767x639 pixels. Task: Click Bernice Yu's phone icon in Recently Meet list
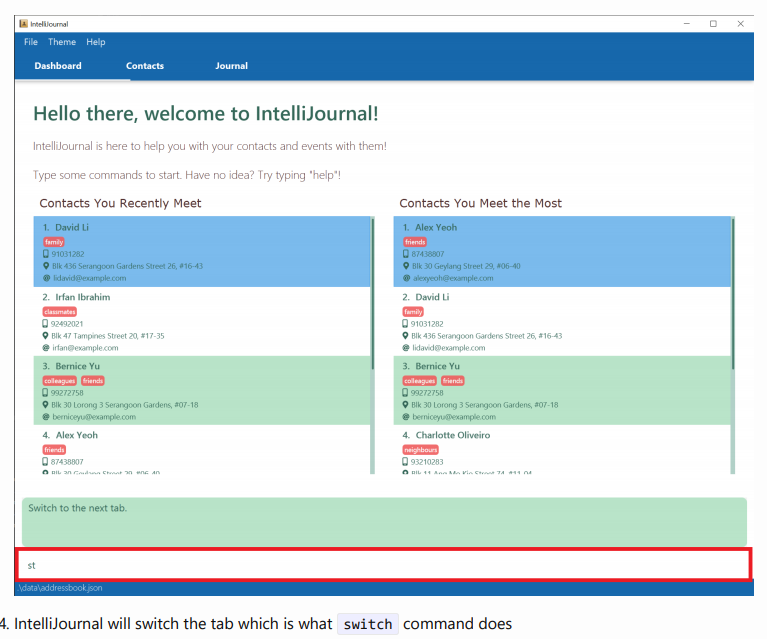point(45,392)
